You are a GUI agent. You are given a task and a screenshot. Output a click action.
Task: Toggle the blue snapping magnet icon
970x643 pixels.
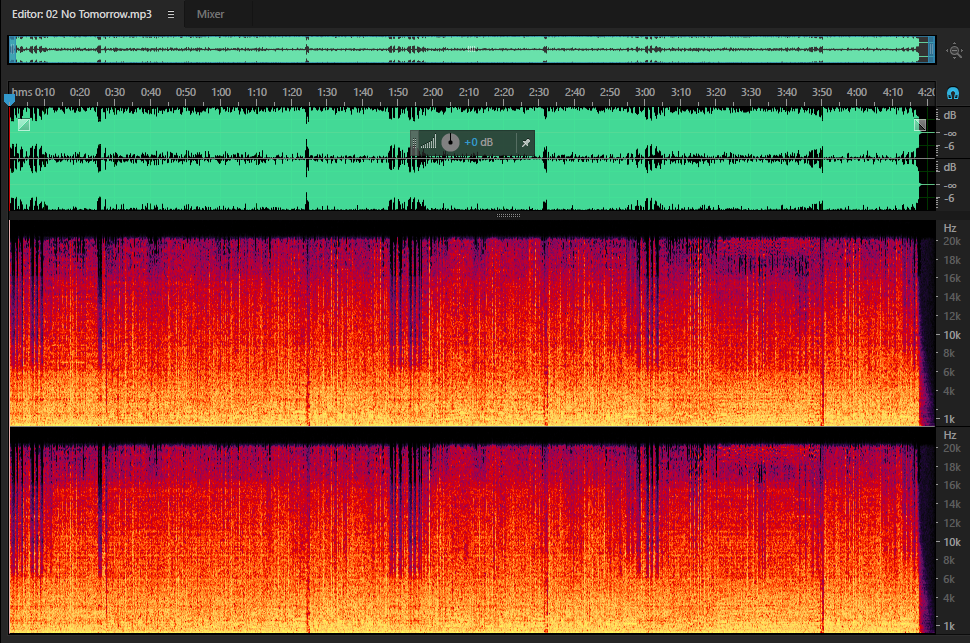click(953, 93)
